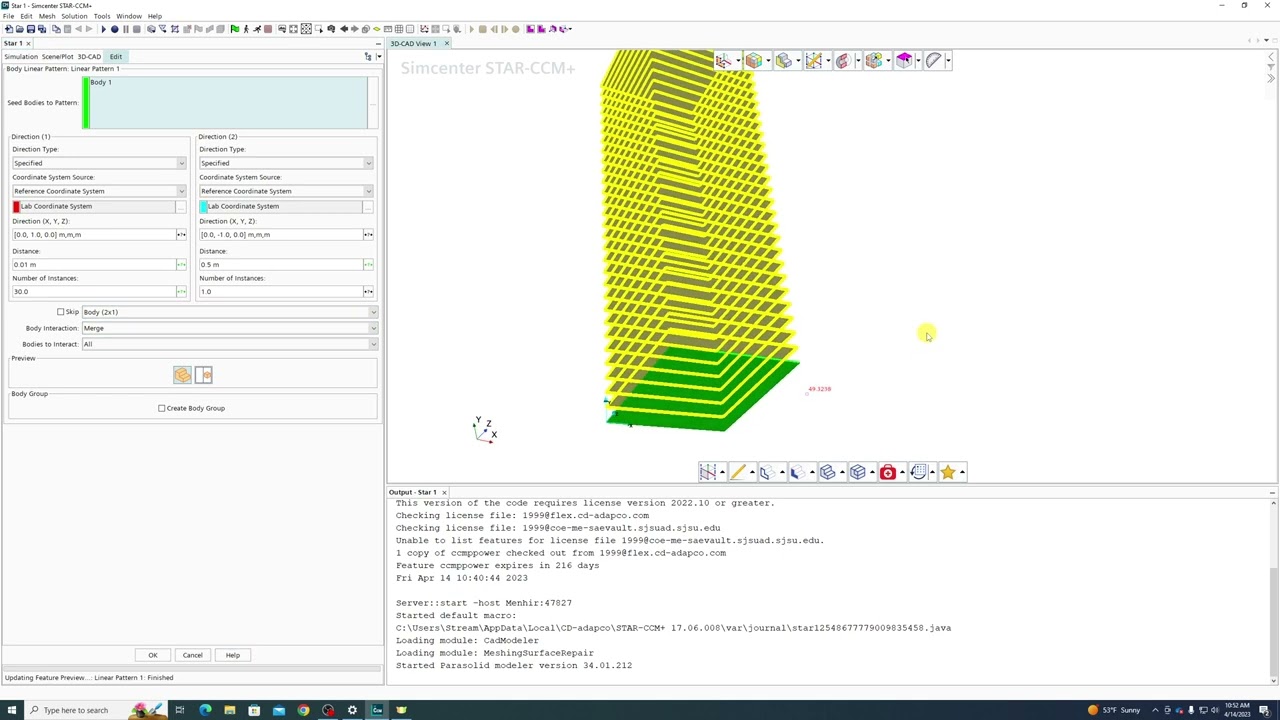The image size is (1280, 720).
Task: Click the cyan Lab Coordinate System color swatch
Action: coord(203,206)
